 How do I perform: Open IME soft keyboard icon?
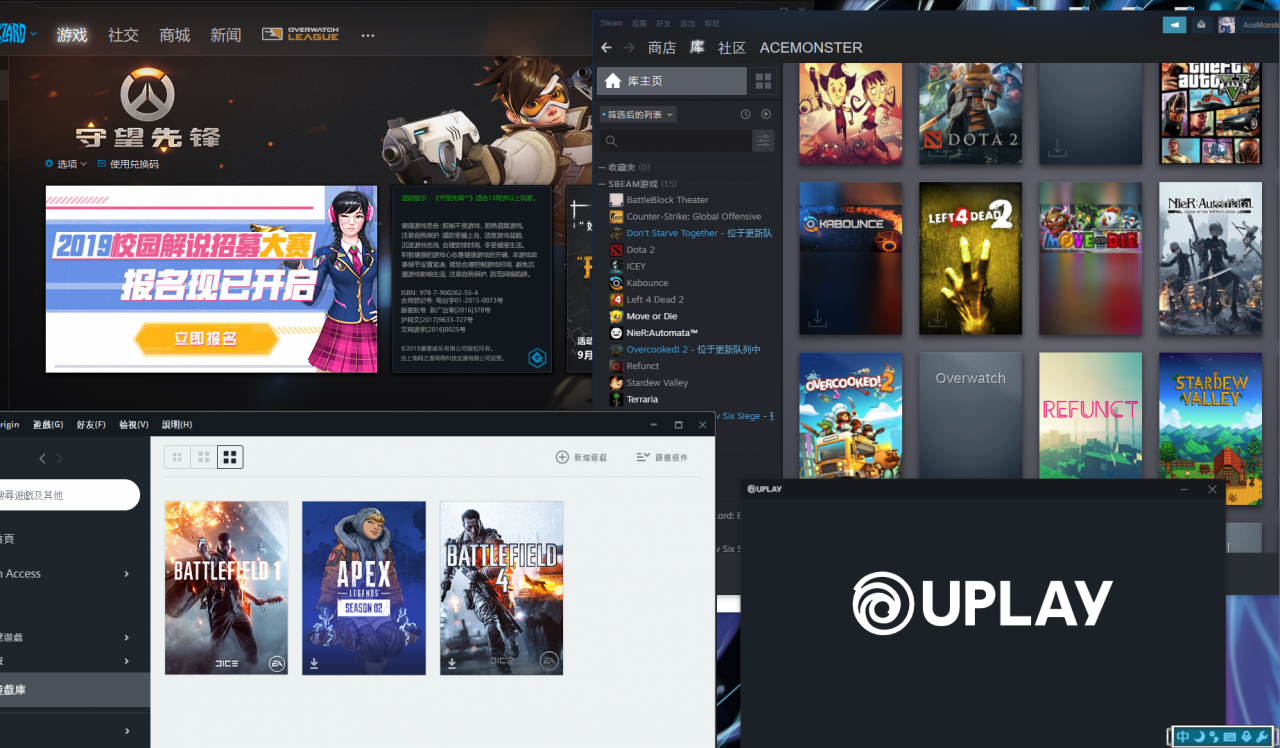point(1230,737)
